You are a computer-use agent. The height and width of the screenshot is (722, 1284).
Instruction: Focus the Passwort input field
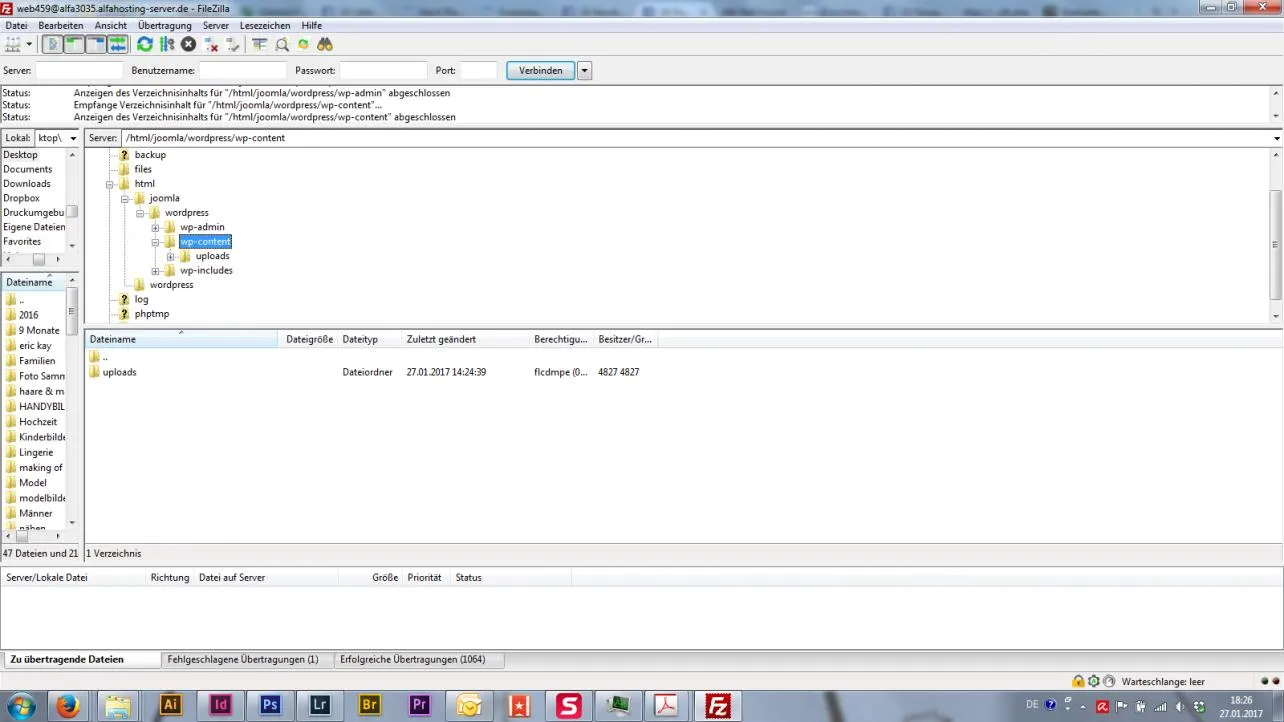(383, 70)
